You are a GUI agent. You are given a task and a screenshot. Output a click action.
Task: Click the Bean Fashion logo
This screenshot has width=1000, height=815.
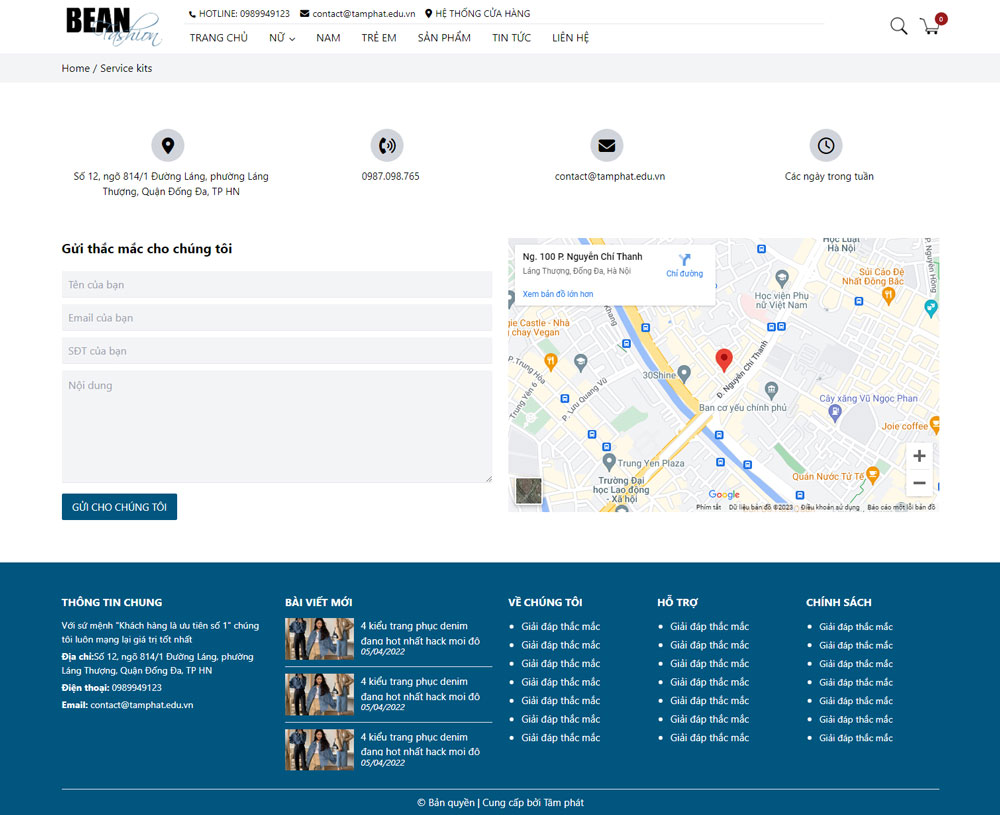(112, 26)
